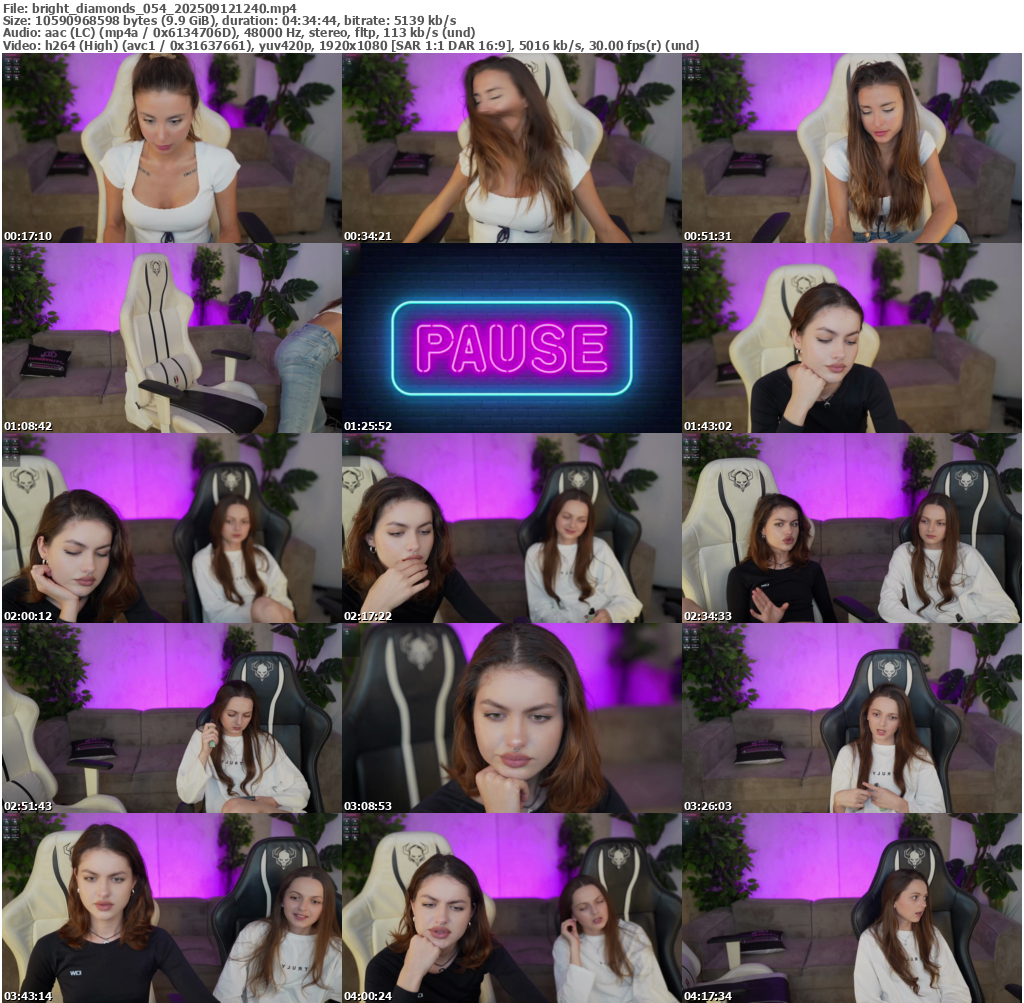Open the thumbnail at timestamp 00:17:10
The height and width of the screenshot is (1003, 1024).
[x=172, y=148]
